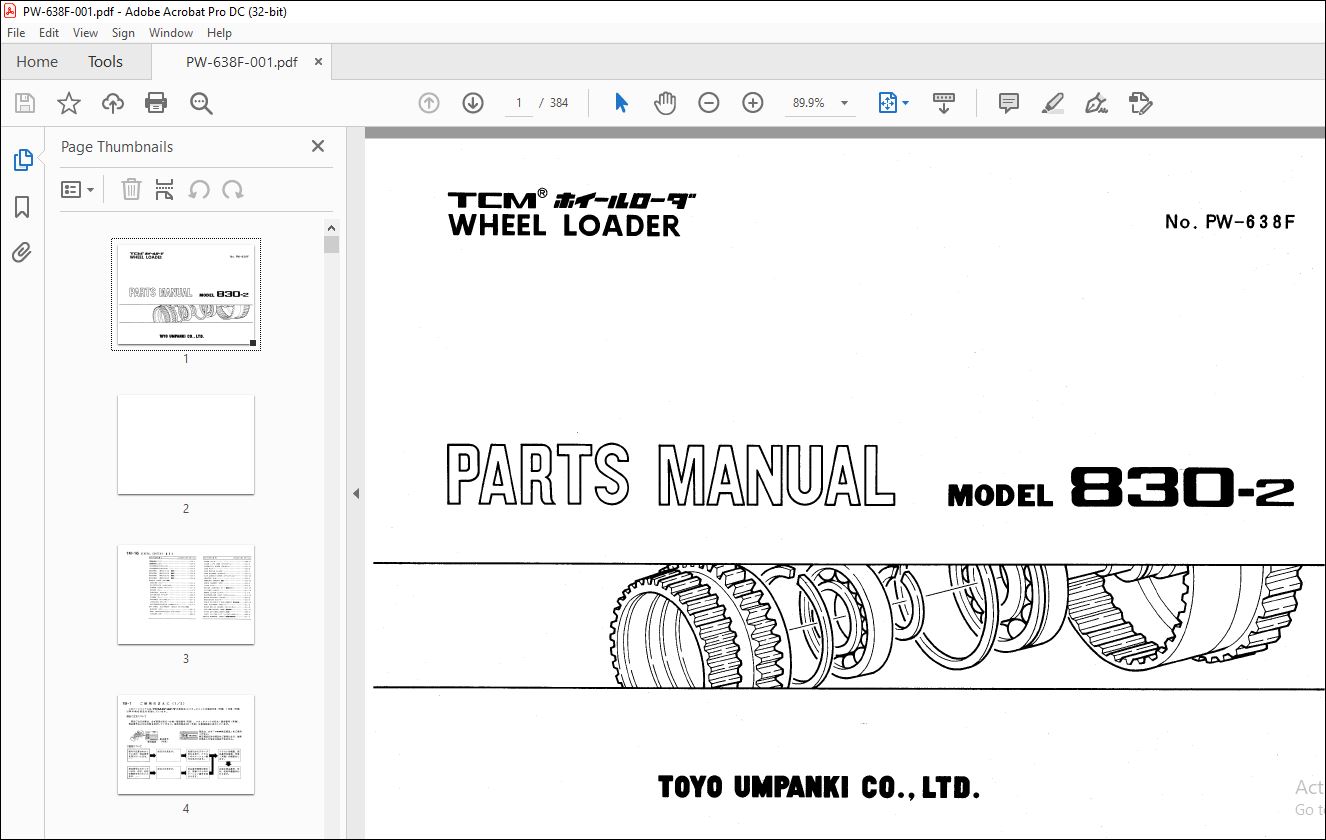Save the file using the floppy disk icon

click(x=25, y=103)
